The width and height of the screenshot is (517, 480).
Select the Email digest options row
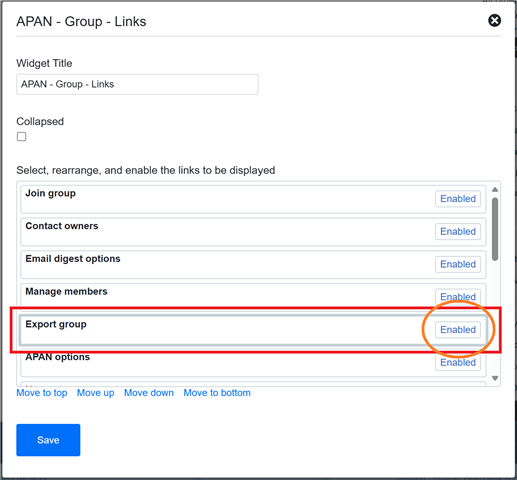(x=253, y=265)
